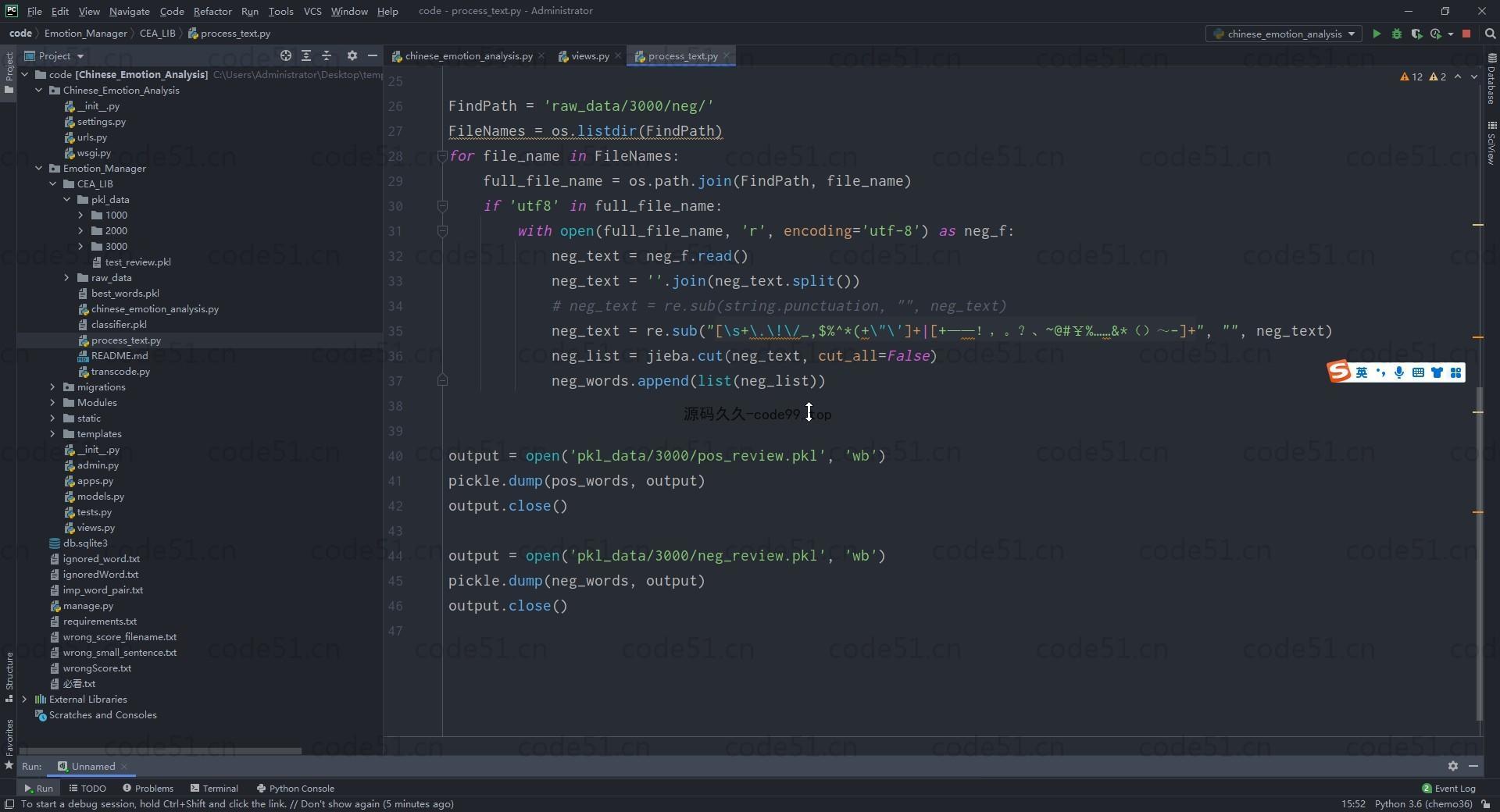Screen dimensions: 1500x812
Task: Stop the running process
Action: tap(1466, 34)
